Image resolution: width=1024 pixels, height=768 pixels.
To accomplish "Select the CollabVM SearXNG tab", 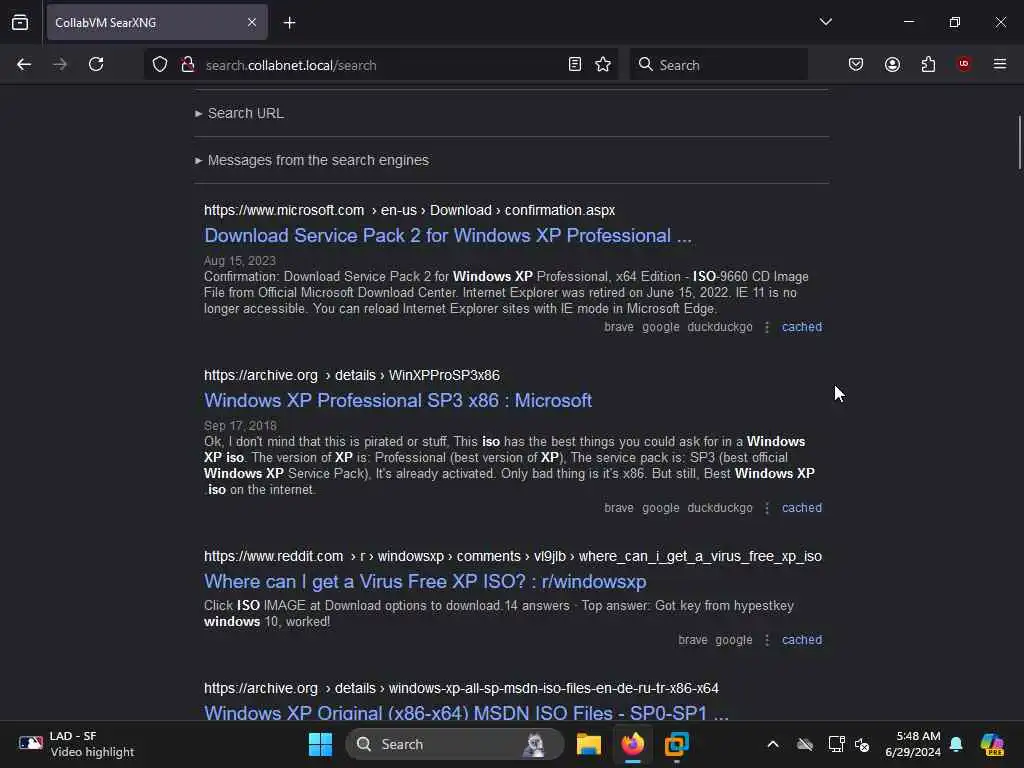I will tap(157, 22).
